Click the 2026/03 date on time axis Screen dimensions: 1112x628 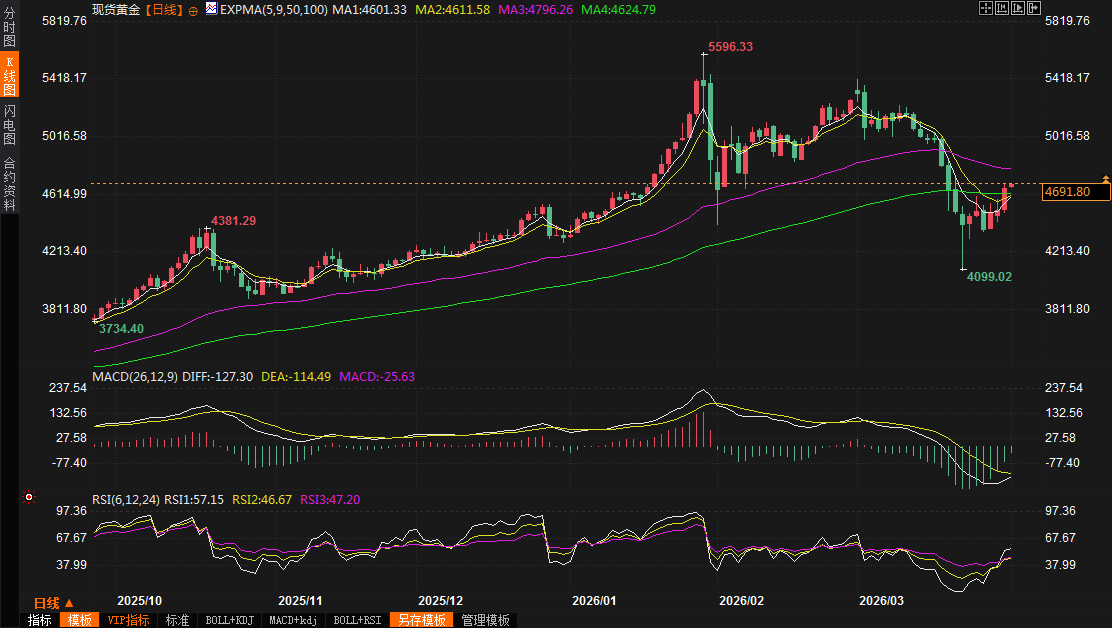tap(882, 600)
